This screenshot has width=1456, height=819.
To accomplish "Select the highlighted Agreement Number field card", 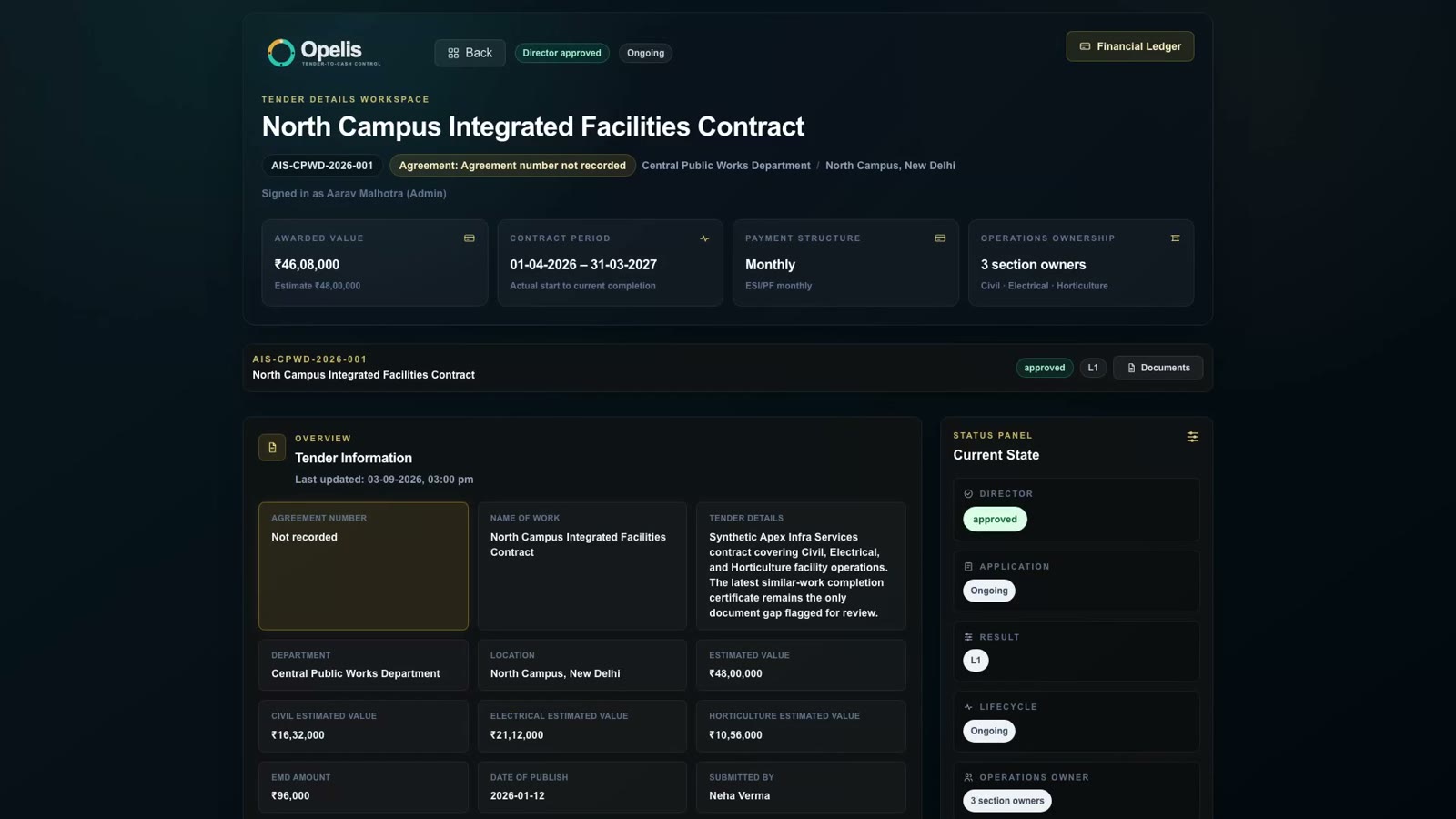I will point(363,566).
